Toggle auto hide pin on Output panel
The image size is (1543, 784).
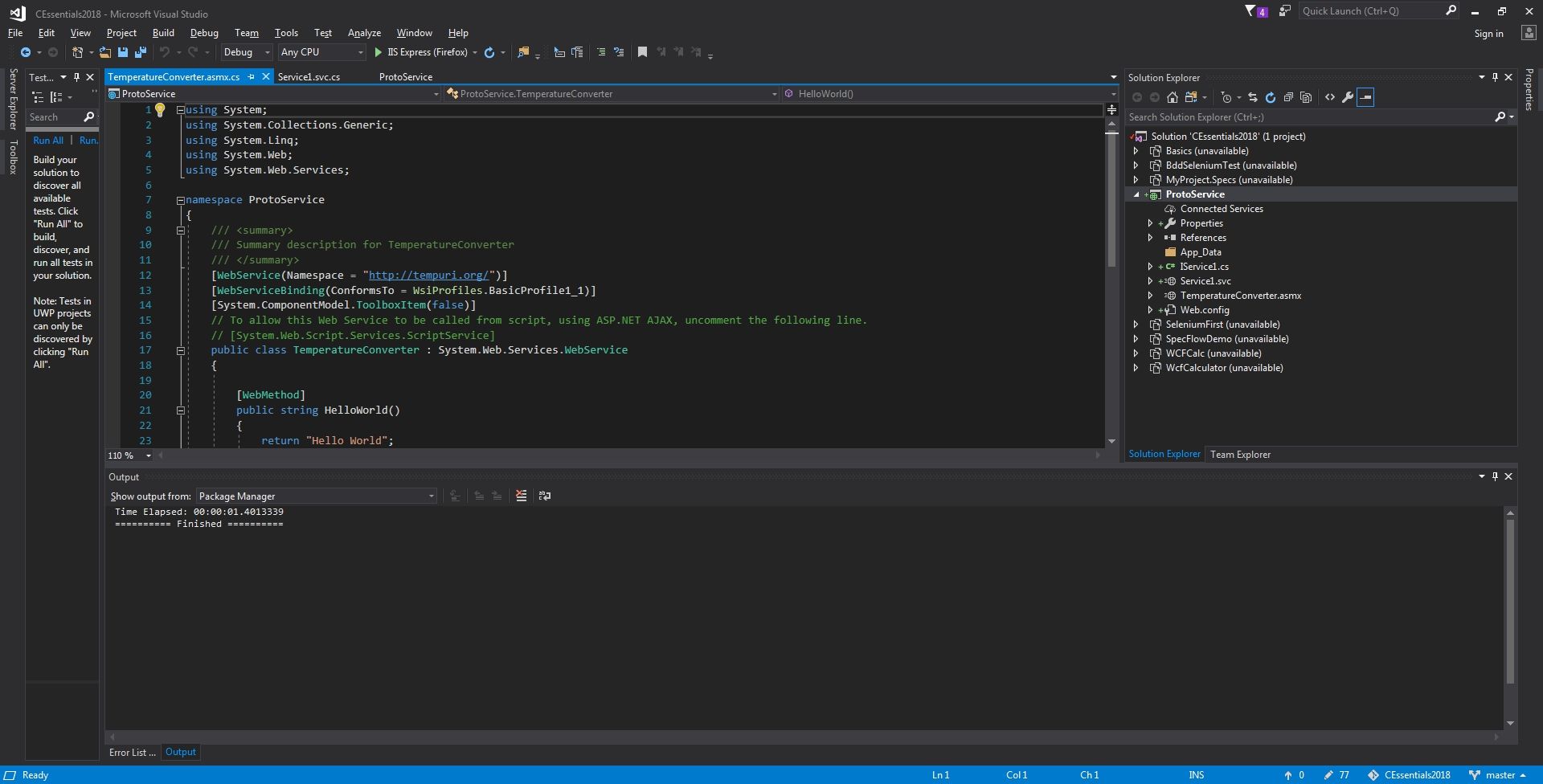tap(1495, 476)
